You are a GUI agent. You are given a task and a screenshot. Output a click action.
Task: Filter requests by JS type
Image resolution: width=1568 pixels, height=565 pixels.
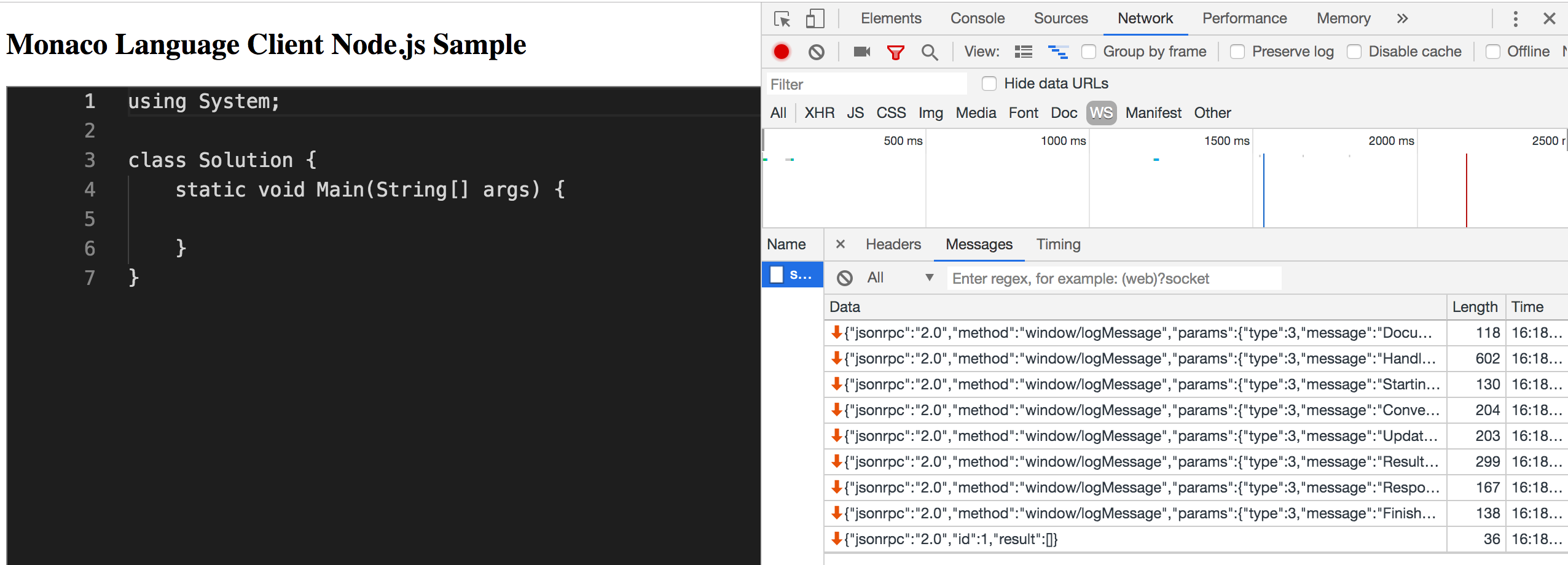(855, 113)
